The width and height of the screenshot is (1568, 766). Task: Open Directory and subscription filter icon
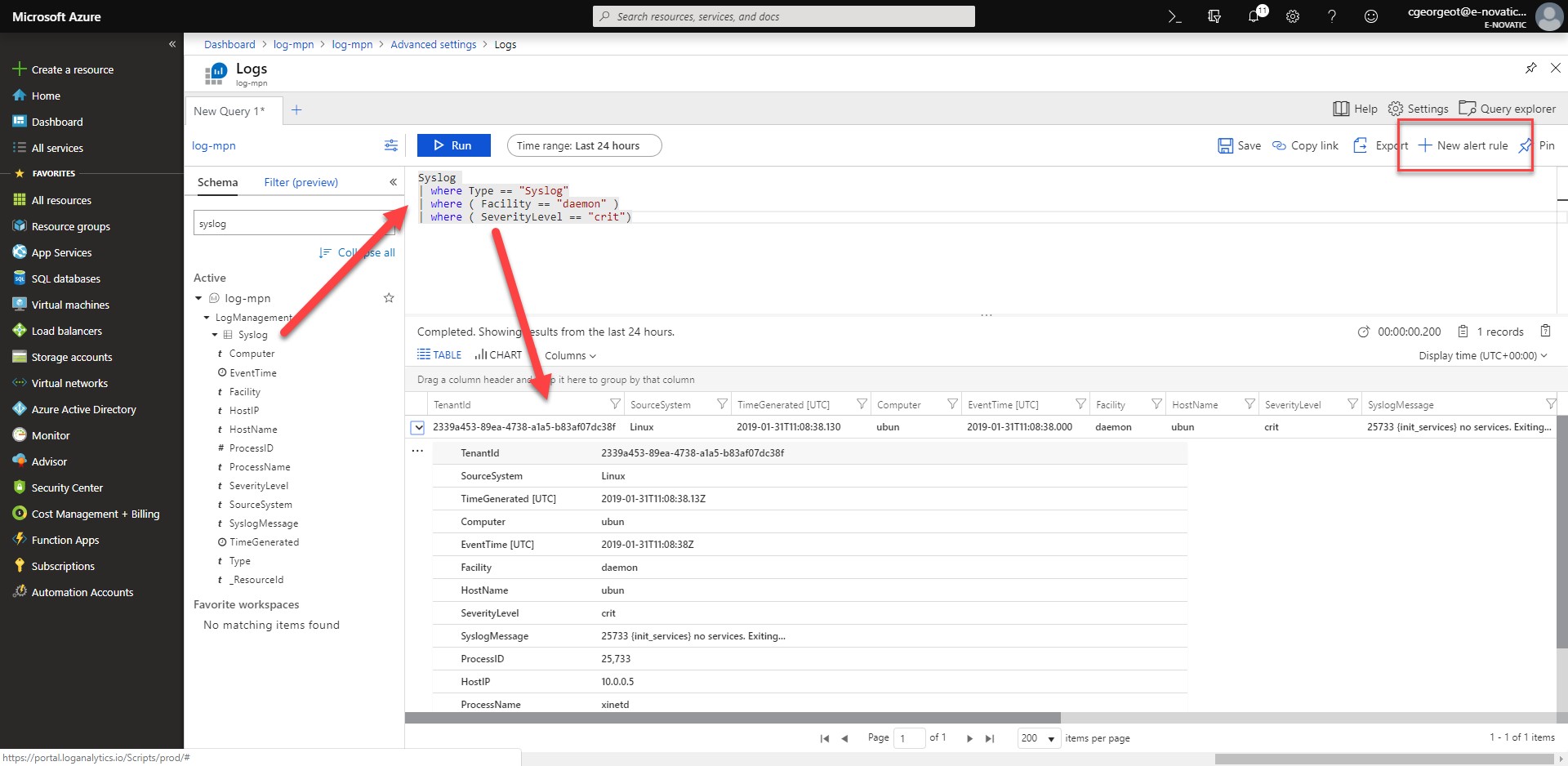1214,16
